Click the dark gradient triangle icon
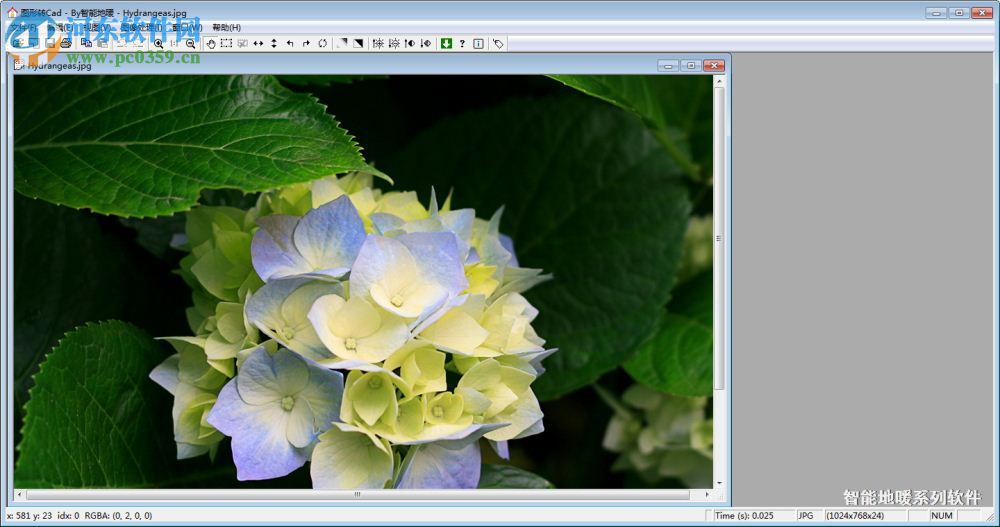 pos(358,43)
